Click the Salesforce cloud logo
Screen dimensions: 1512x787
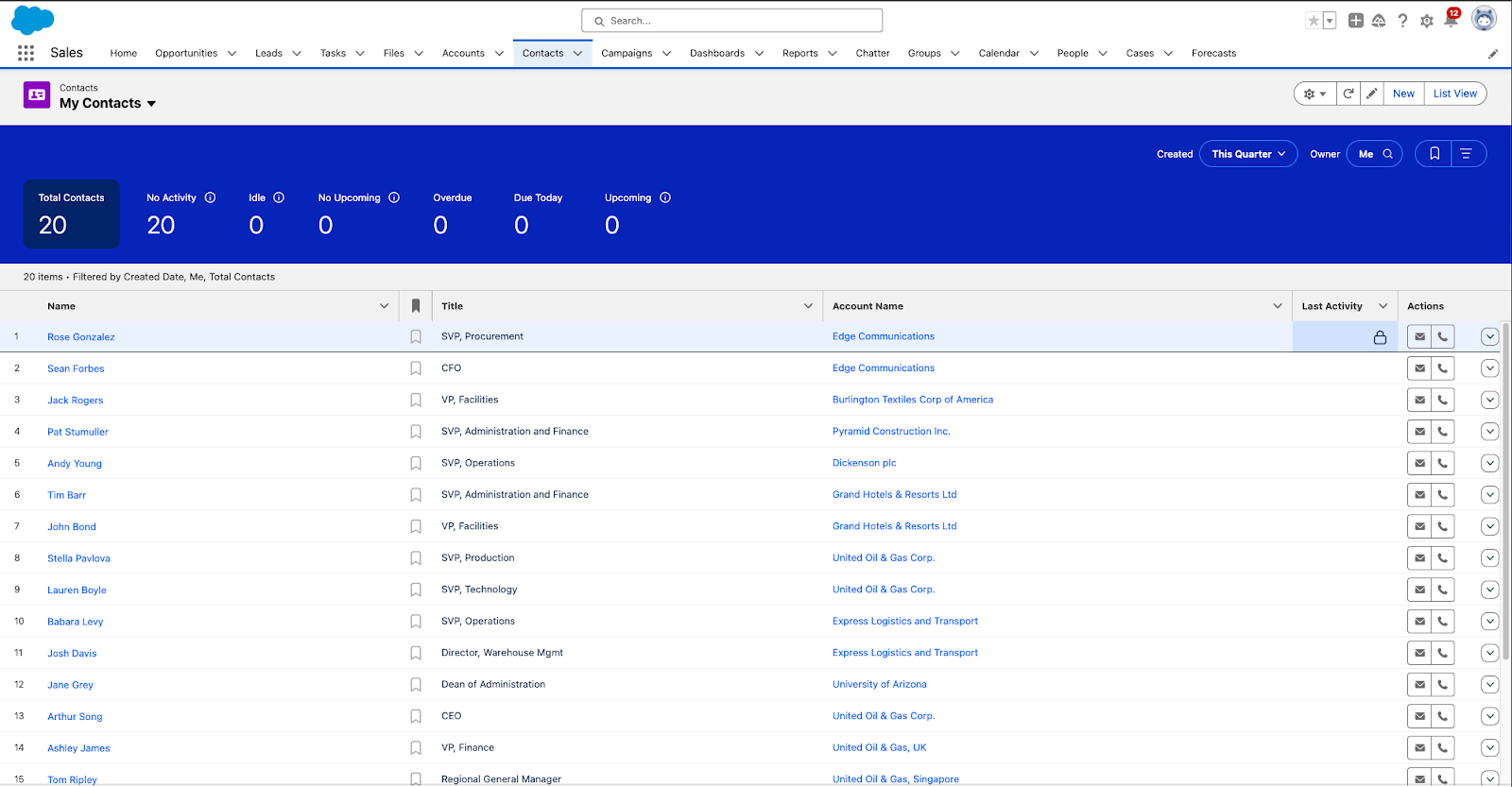tap(33, 20)
